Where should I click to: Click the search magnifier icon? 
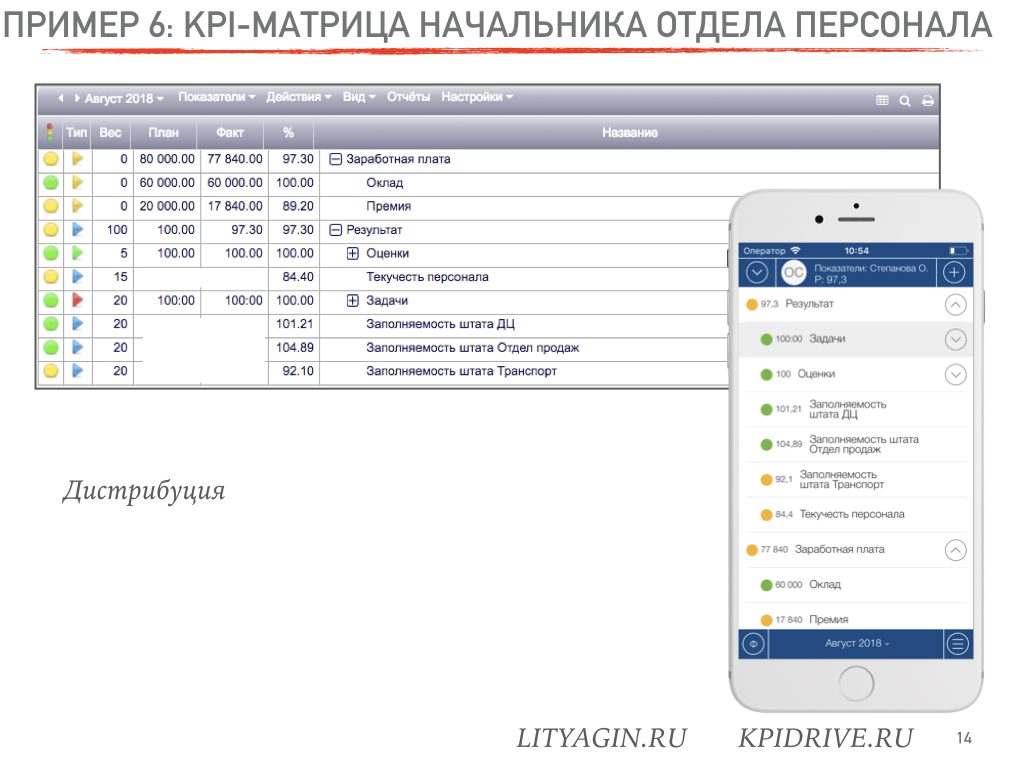tap(904, 101)
